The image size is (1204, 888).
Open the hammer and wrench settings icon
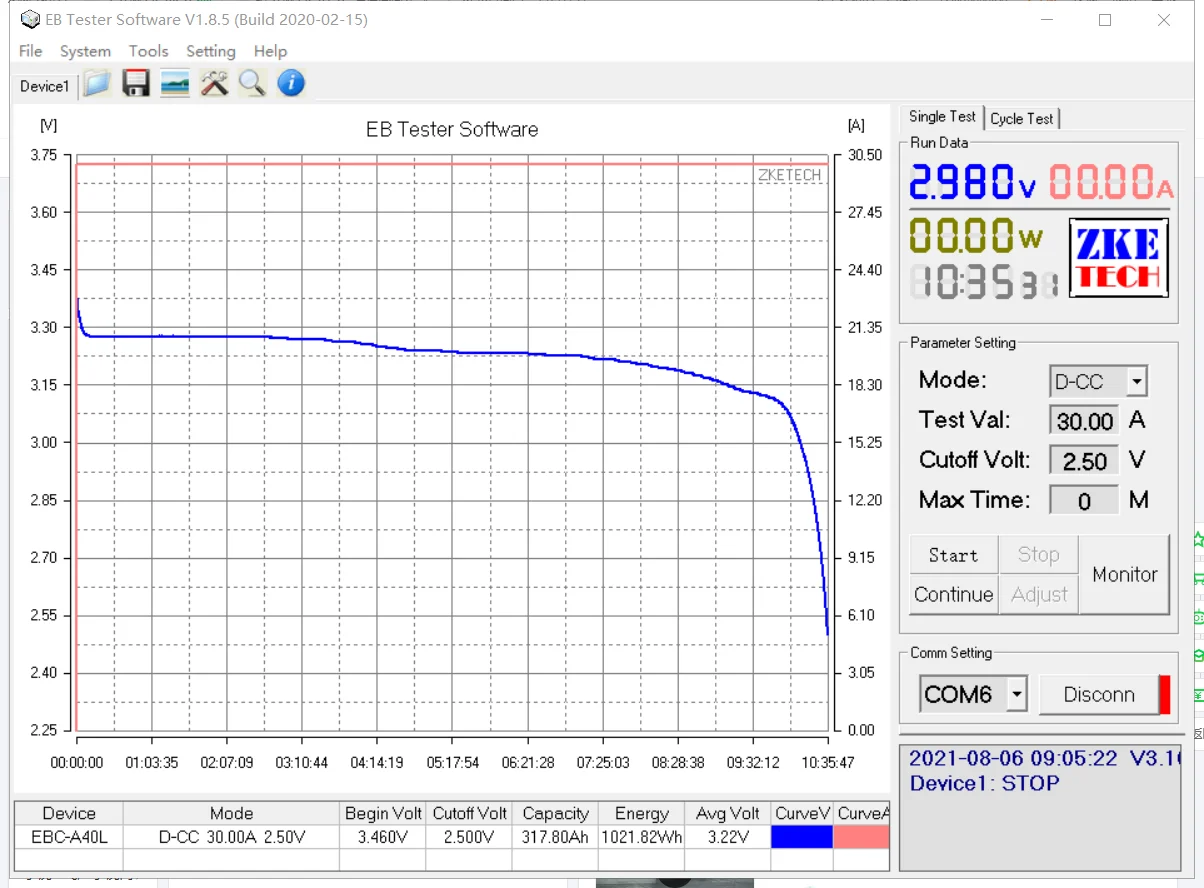(x=214, y=84)
